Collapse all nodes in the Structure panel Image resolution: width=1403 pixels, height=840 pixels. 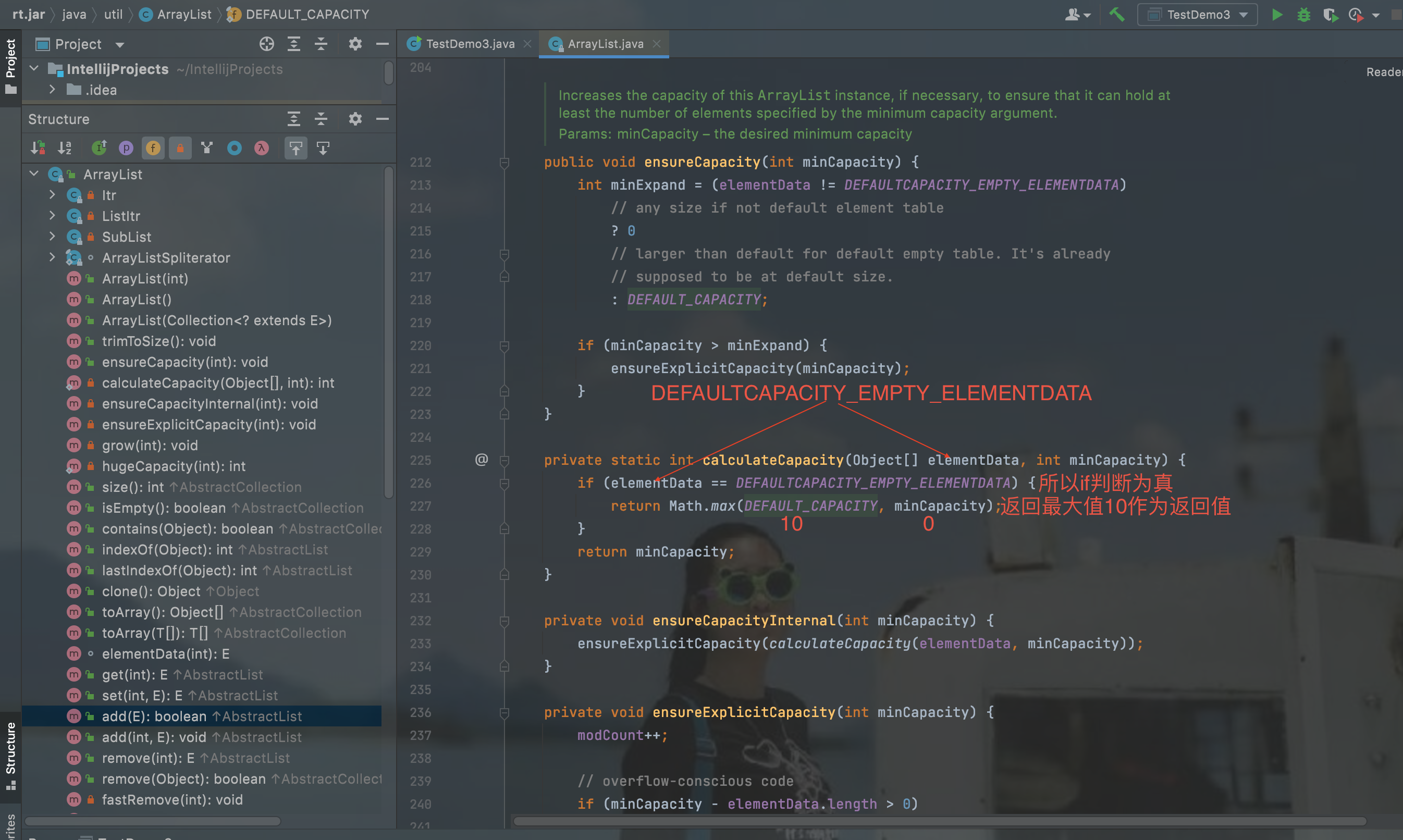coord(321,119)
